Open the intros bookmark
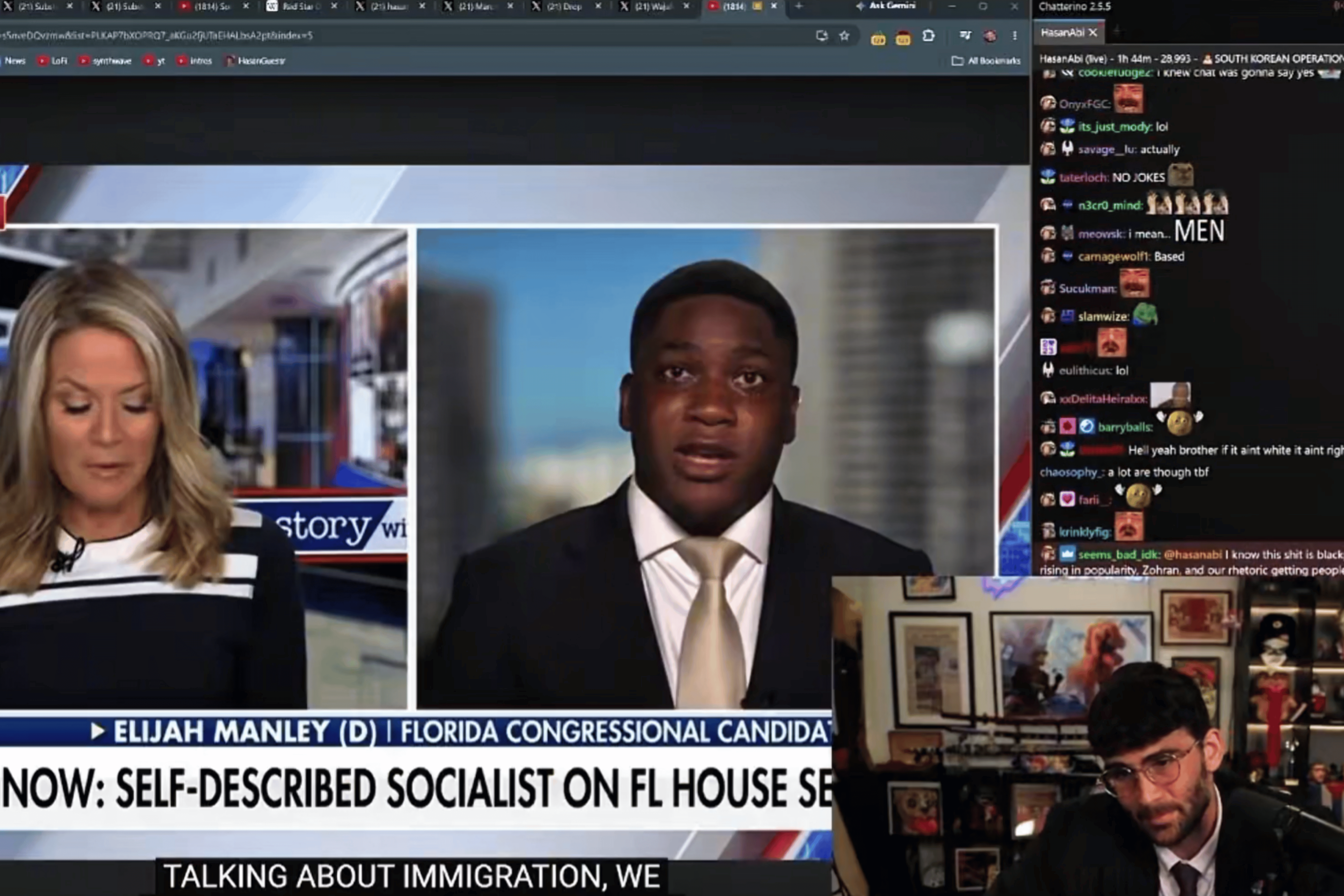1344x896 pixels. click(195, 61)
